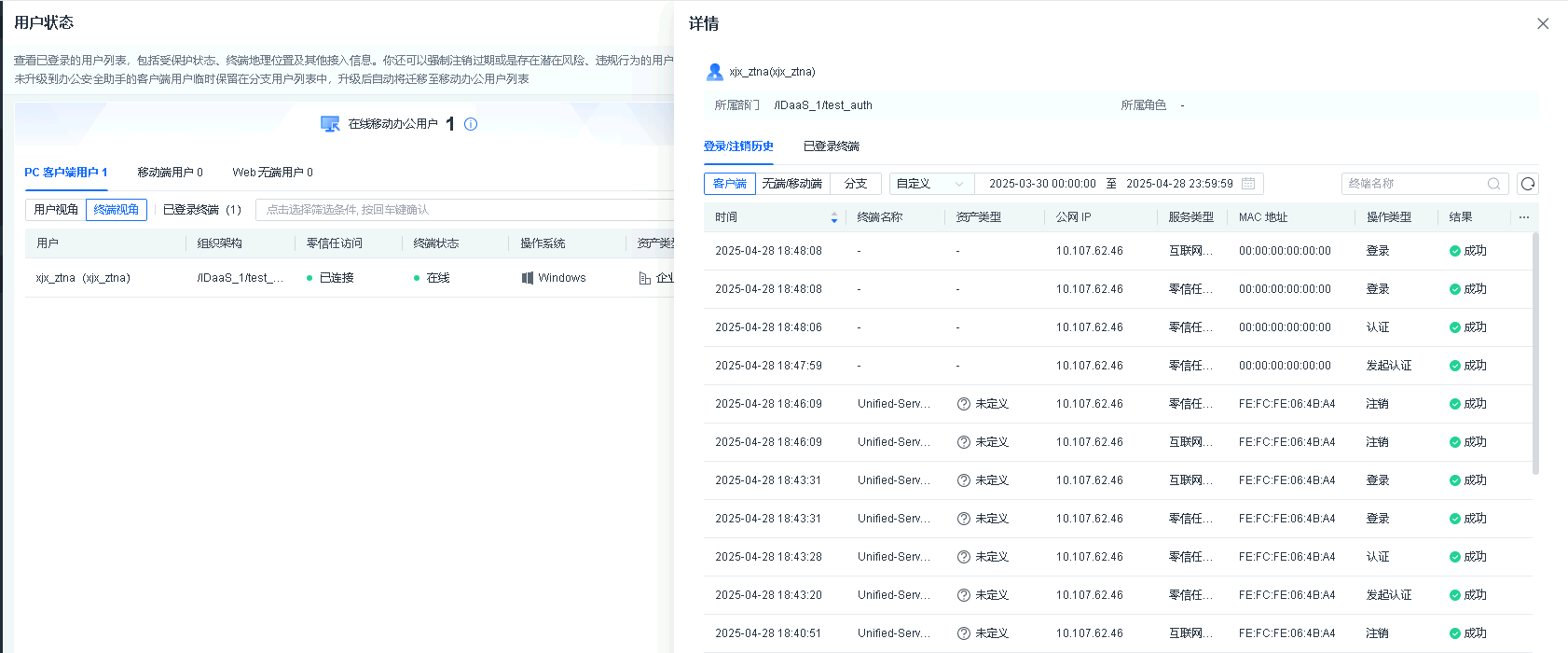Open the calendar icon in date range
This screenshot has height=653, width=1568.
click(1248, 184)
